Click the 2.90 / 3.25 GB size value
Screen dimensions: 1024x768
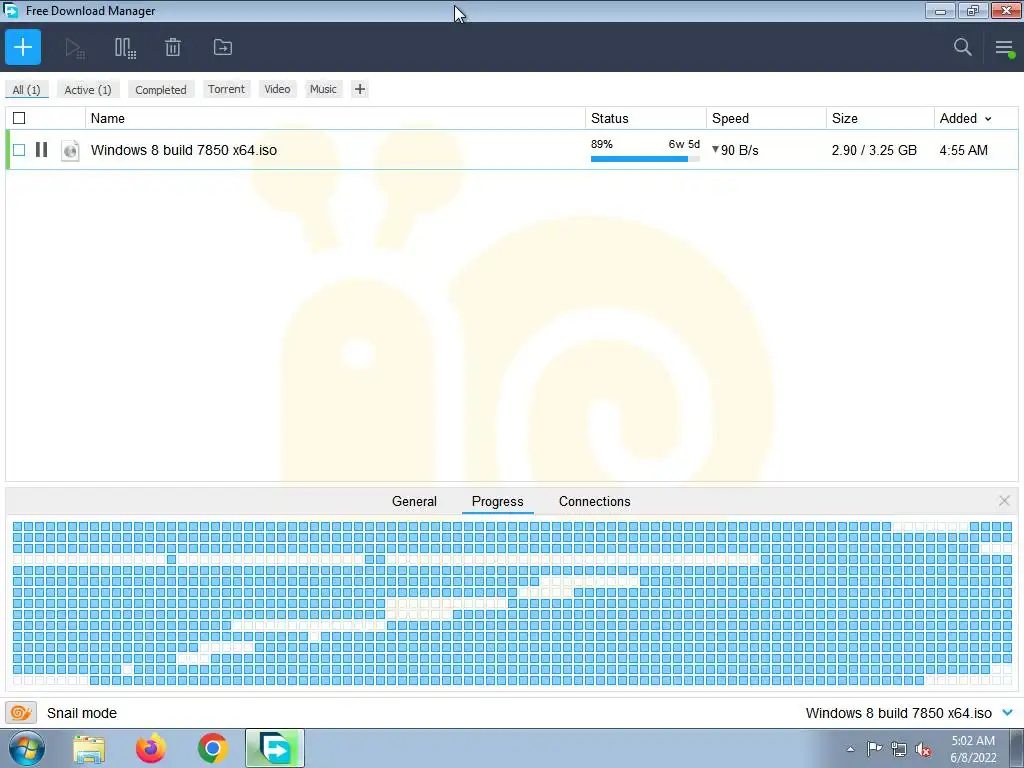[x=874, y=150]
